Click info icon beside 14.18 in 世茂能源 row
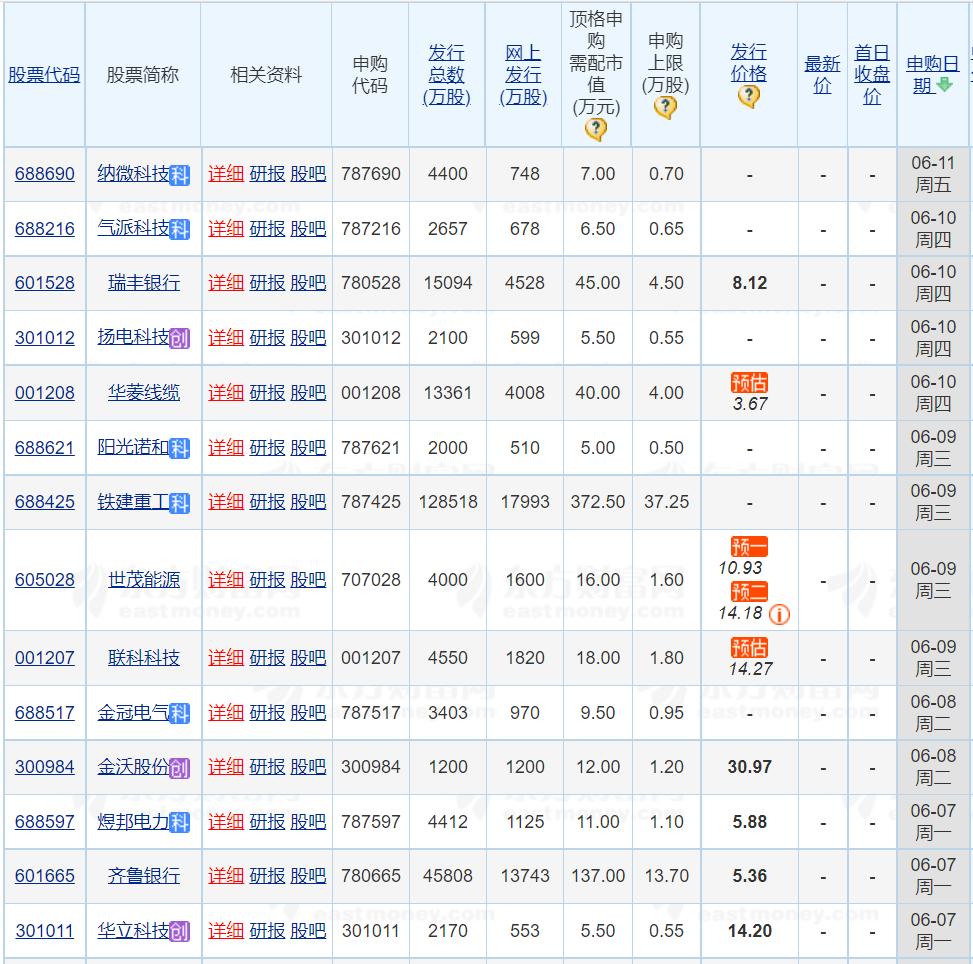Viewport: 973px width, 964px height. (x=779, y=614)
